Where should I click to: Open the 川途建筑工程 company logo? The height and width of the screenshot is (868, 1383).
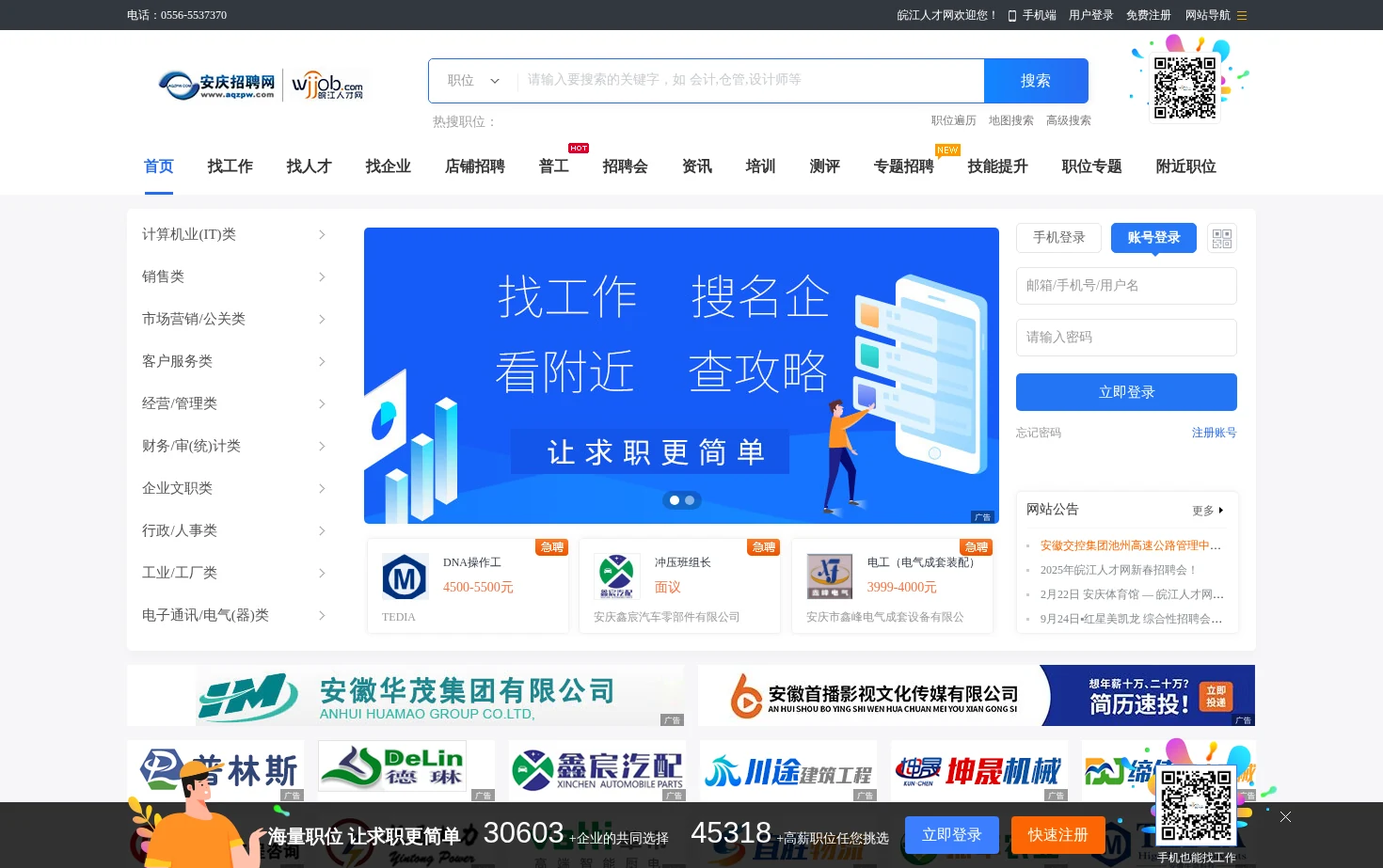point(788,771)
